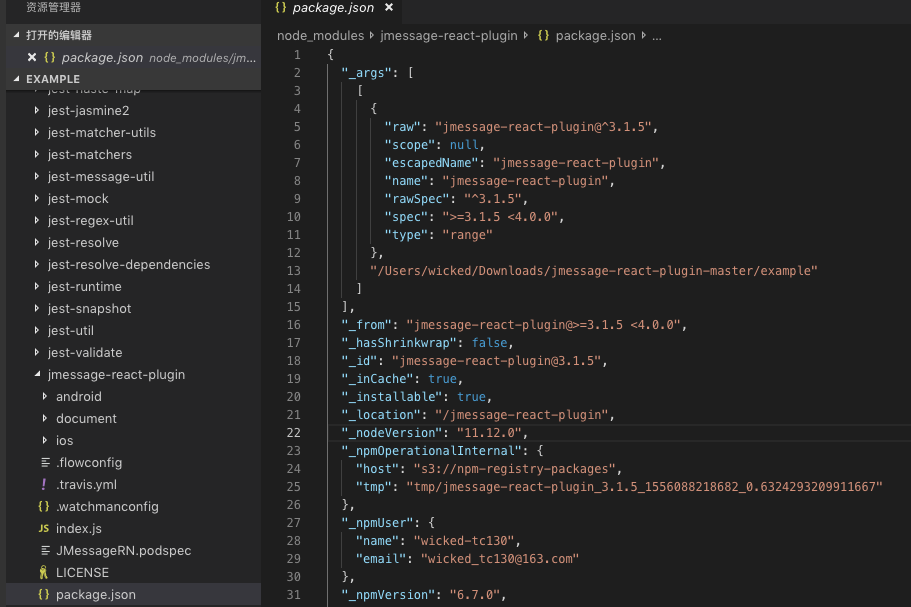Click node_modules in the breadcrumb

tap(320, 35)
